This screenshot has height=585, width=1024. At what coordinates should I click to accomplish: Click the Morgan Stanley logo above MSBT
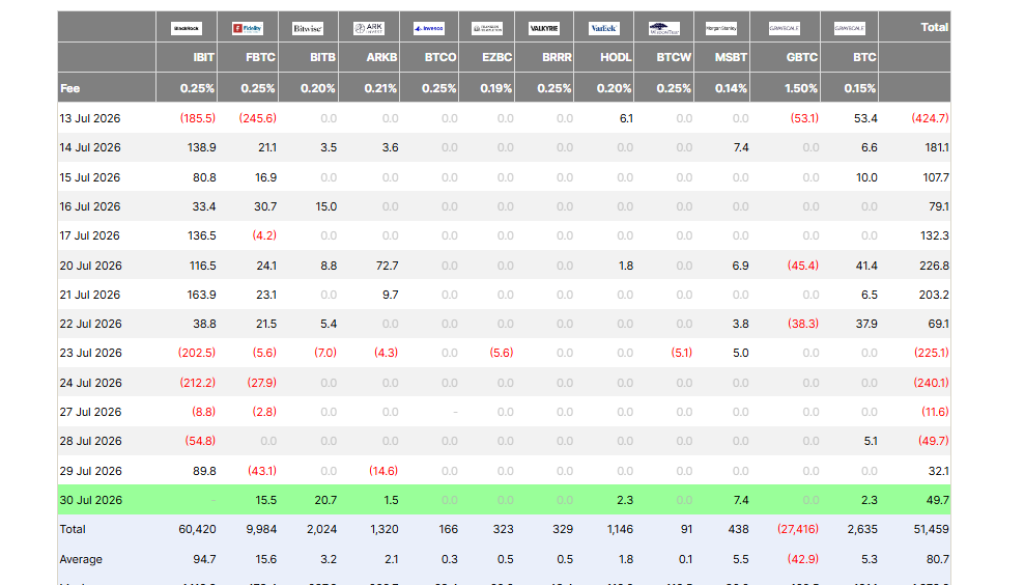point(722,29)
